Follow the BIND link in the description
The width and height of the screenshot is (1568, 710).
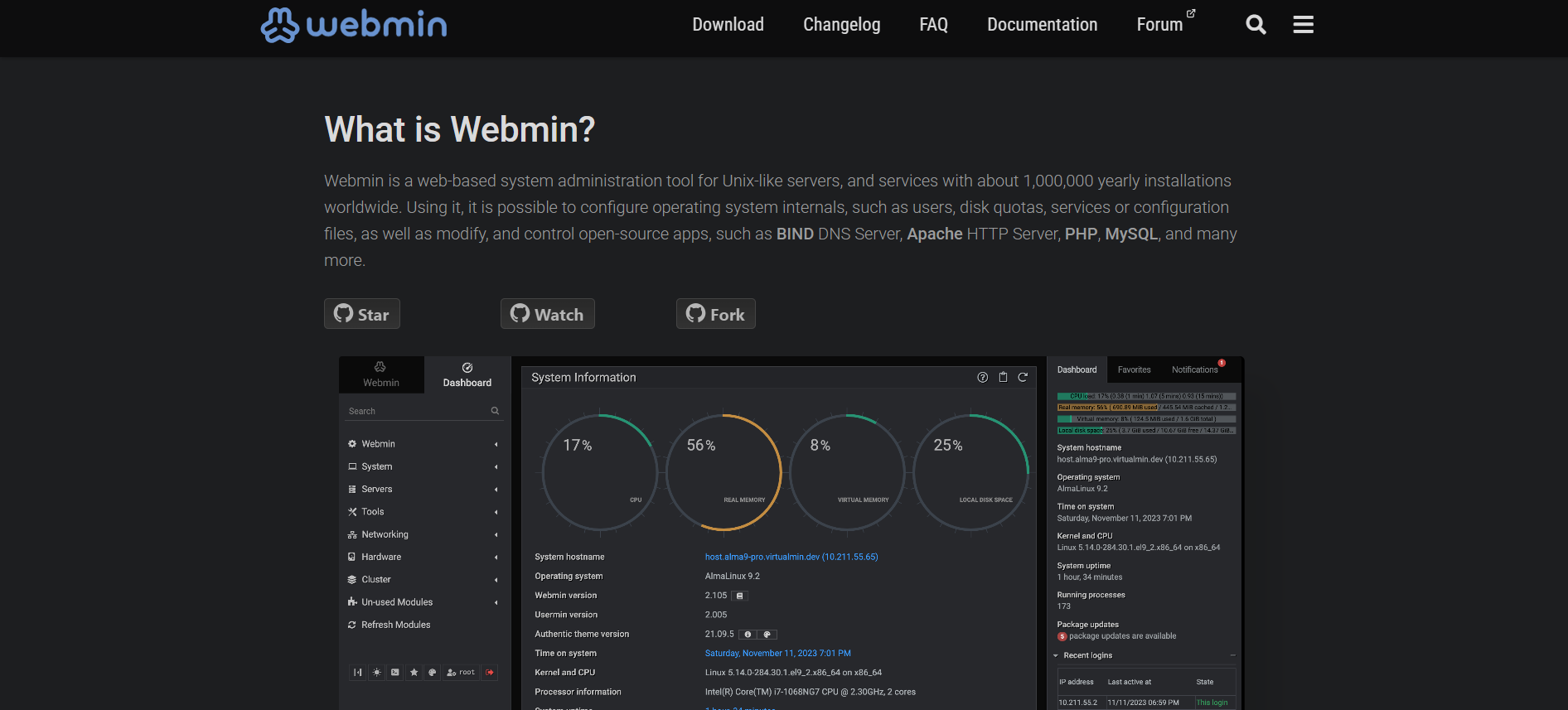(x=795, y=234)
